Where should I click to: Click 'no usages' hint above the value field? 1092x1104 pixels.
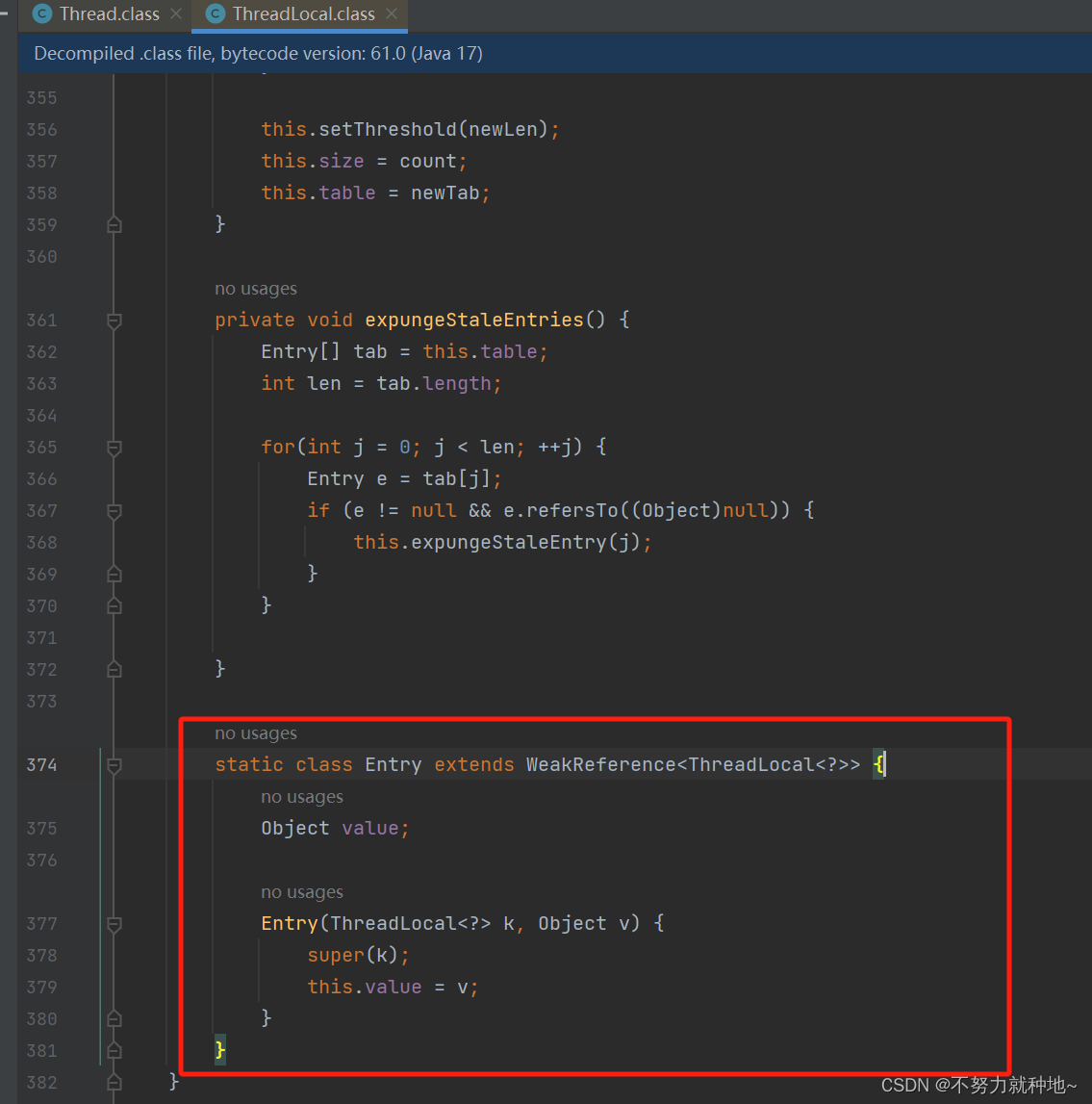point(302,796)
